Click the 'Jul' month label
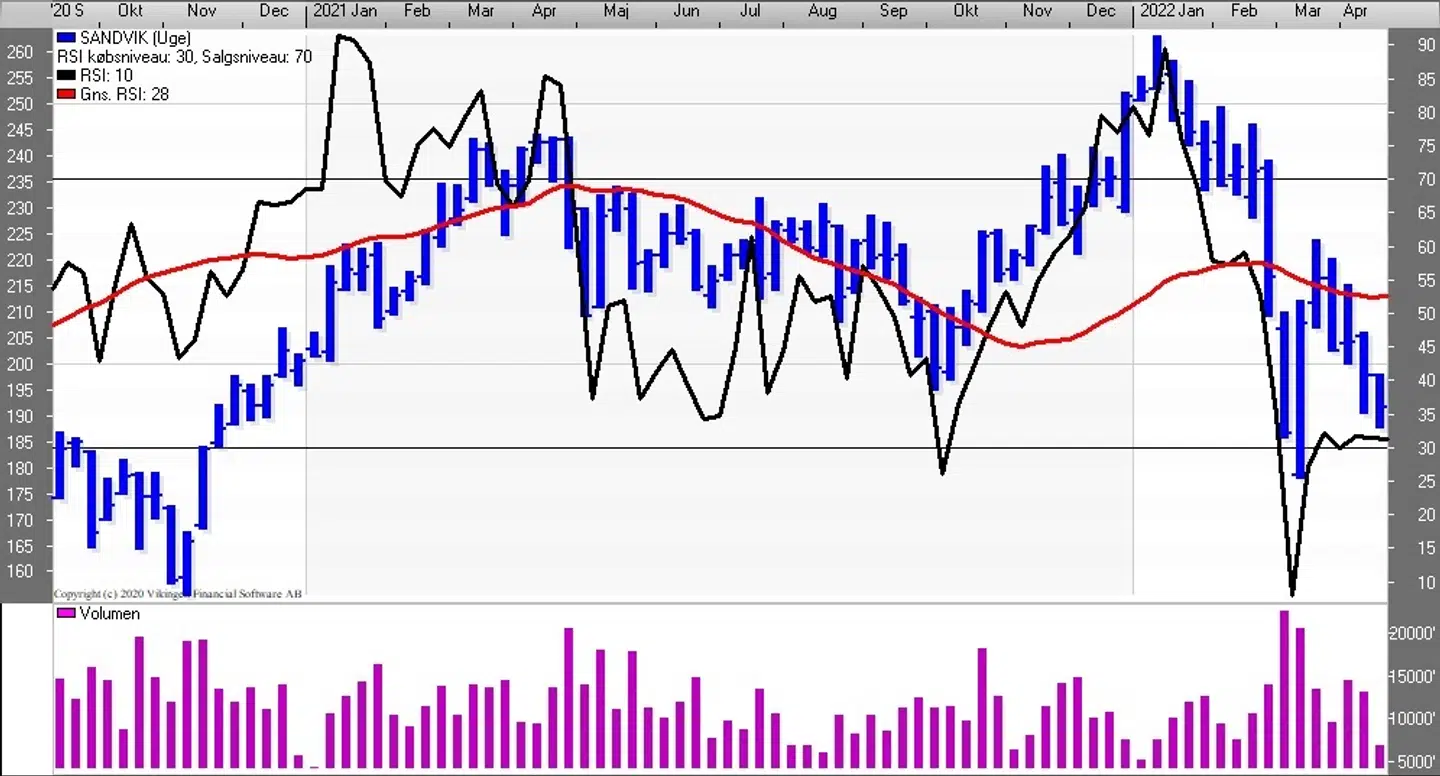 pos(750,11)
